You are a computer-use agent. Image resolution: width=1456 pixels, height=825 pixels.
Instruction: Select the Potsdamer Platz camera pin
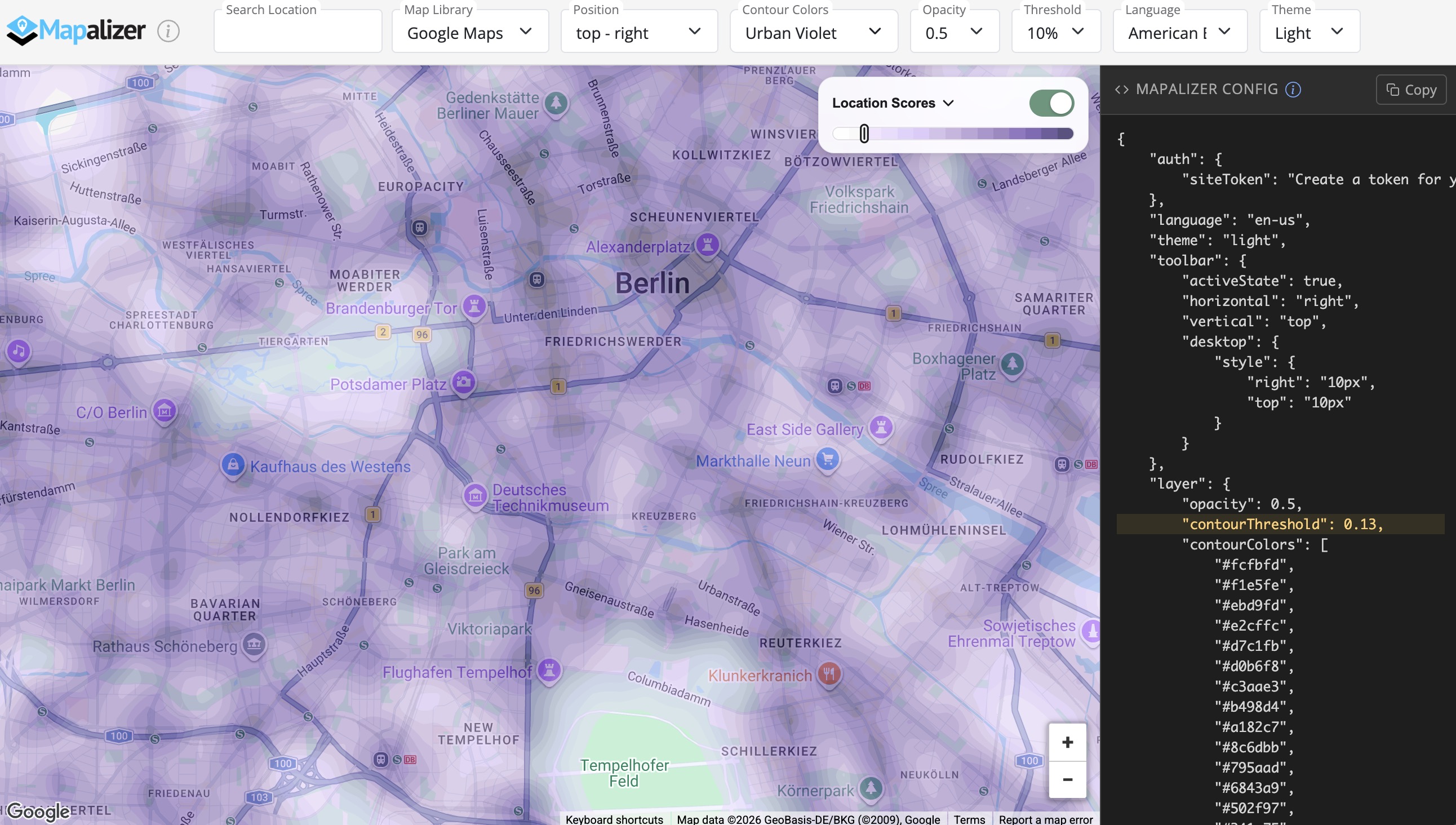point(463,383)
